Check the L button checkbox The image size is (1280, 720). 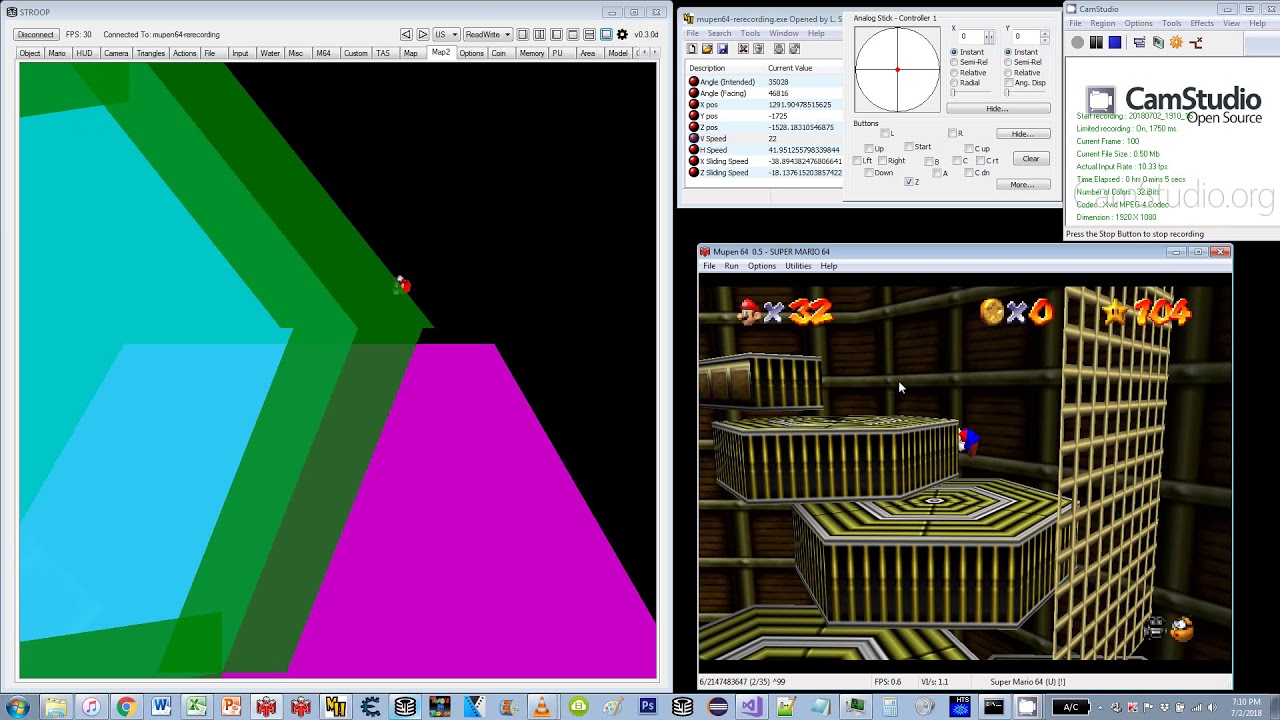click(x=885, y=133)
